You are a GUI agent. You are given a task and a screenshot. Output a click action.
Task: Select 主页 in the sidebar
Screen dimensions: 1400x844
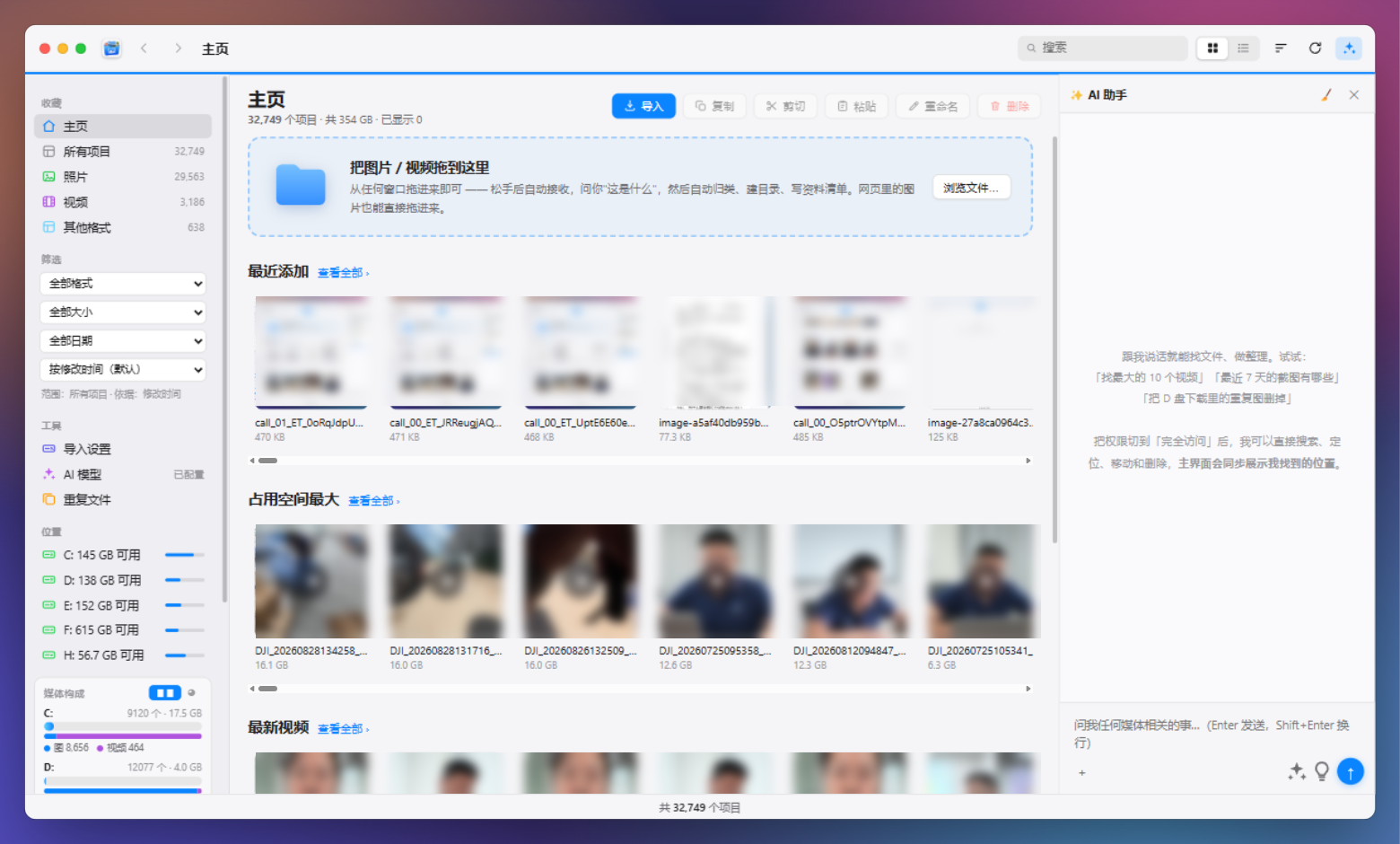point(123,127)
